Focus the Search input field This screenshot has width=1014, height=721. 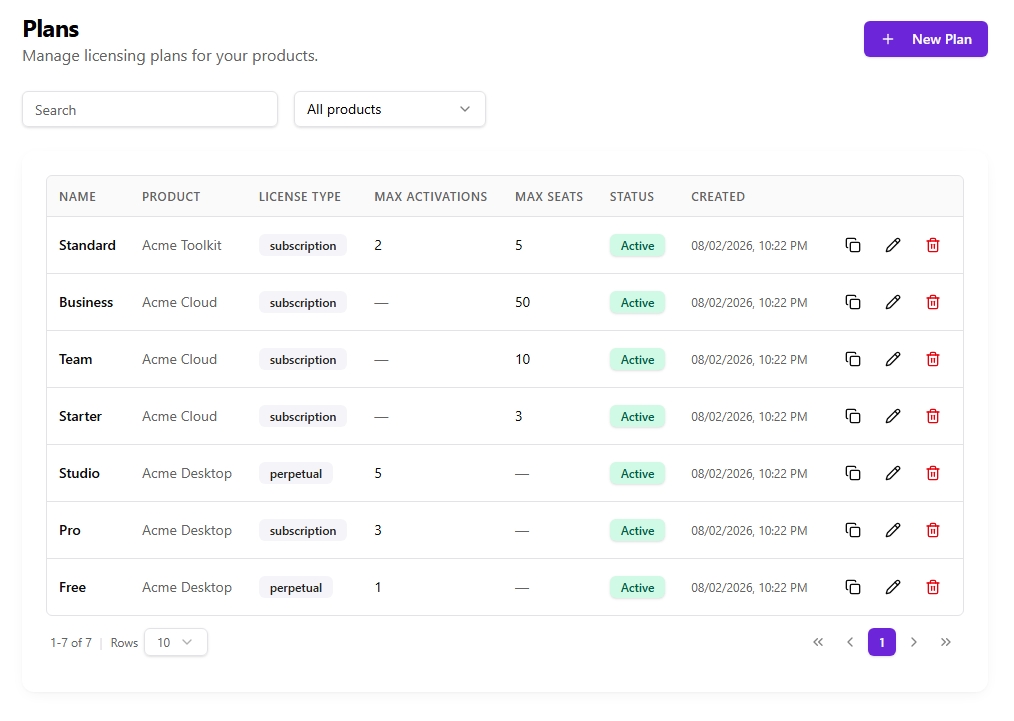click(x=150, y=109)
